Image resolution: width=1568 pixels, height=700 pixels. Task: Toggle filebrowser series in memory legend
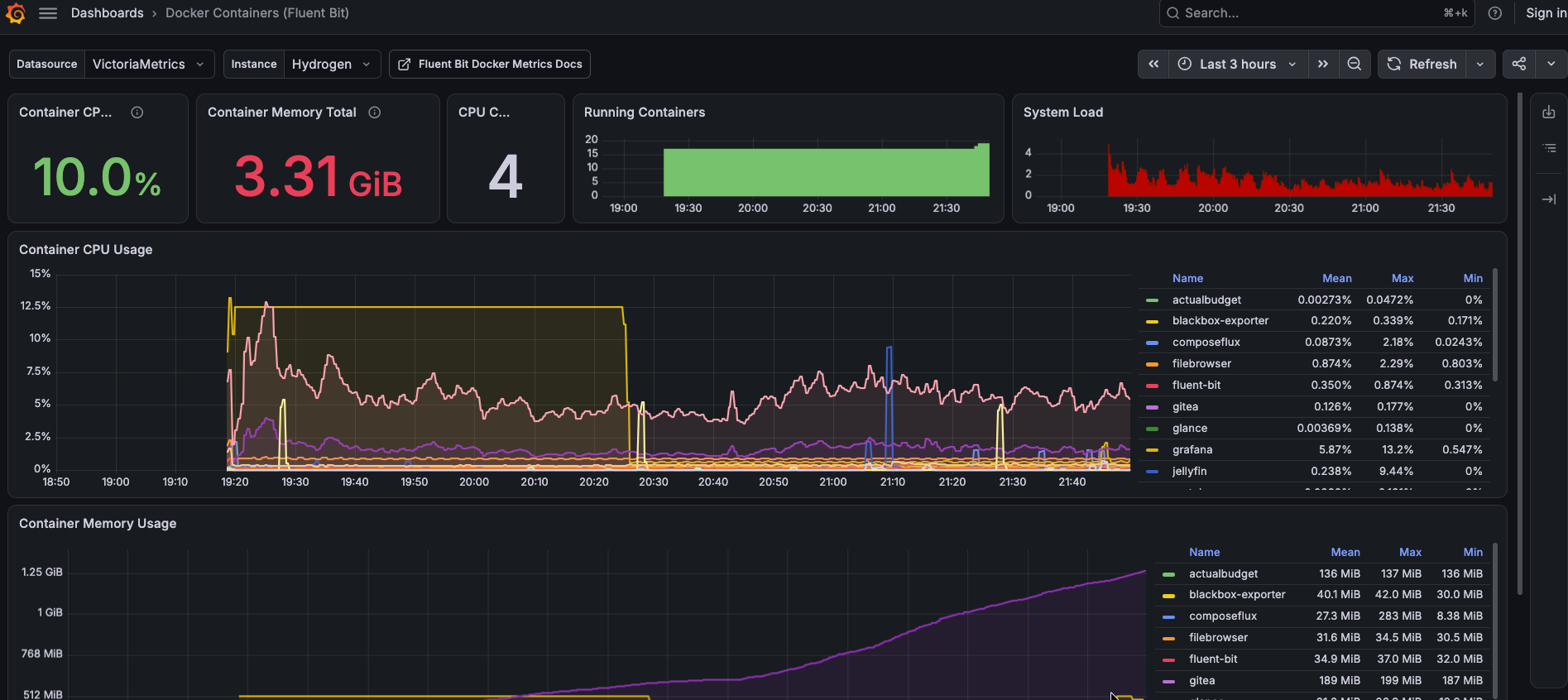tap(1218, 638)
